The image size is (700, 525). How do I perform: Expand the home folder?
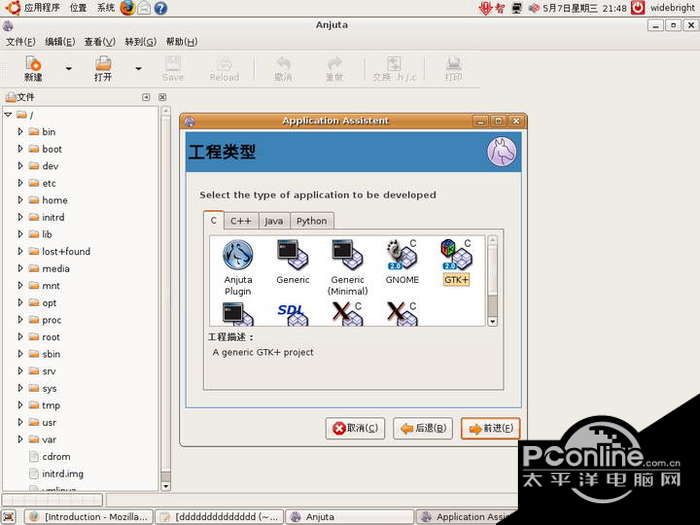[x=20, y=200]
